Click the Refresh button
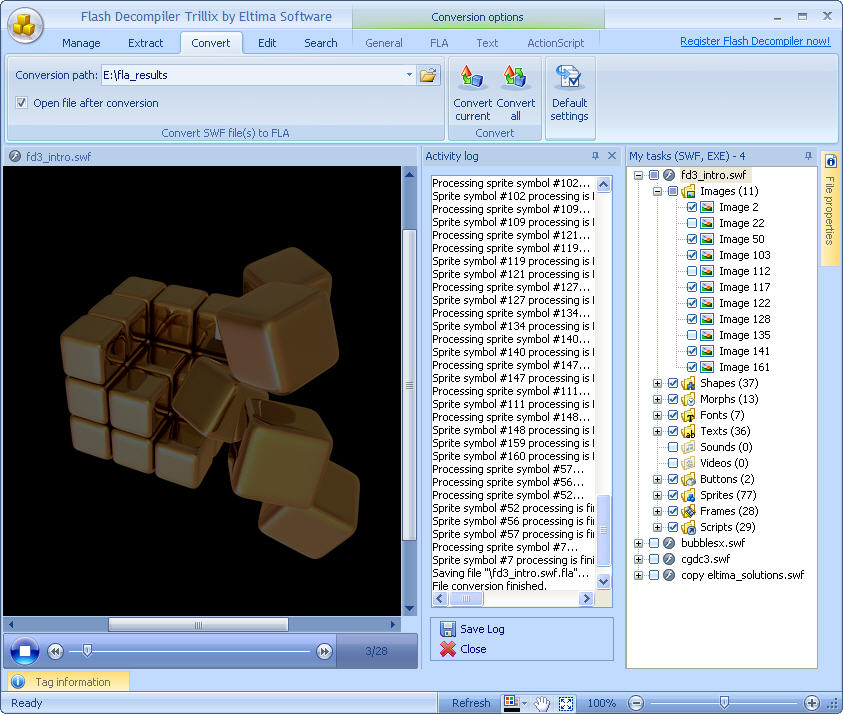Viewport: 843px width, 714px height. pos(471,703)
